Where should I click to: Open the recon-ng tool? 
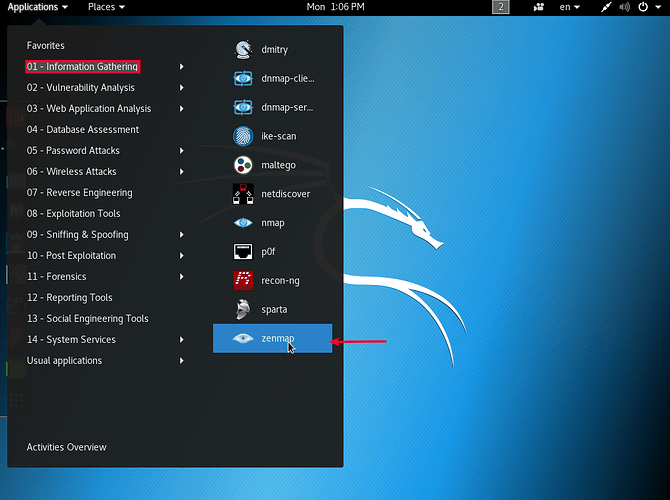coord(243,281)
